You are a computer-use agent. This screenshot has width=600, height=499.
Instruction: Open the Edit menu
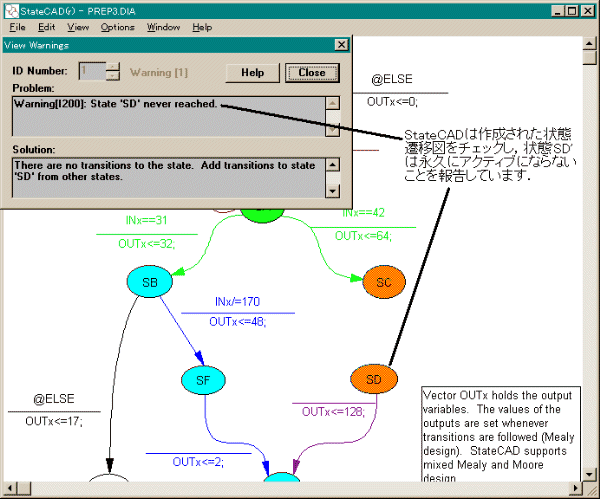(47, 27)
